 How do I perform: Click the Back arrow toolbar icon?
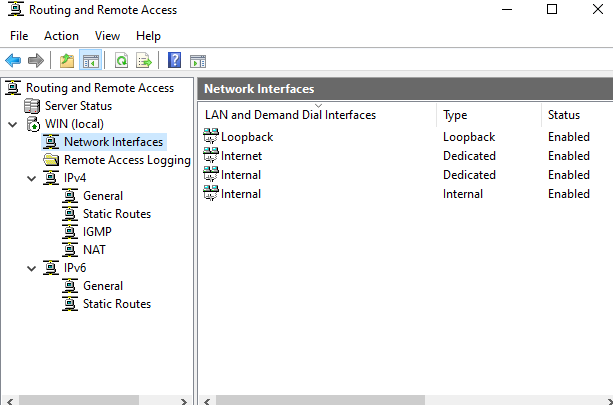tap(13, 61)
